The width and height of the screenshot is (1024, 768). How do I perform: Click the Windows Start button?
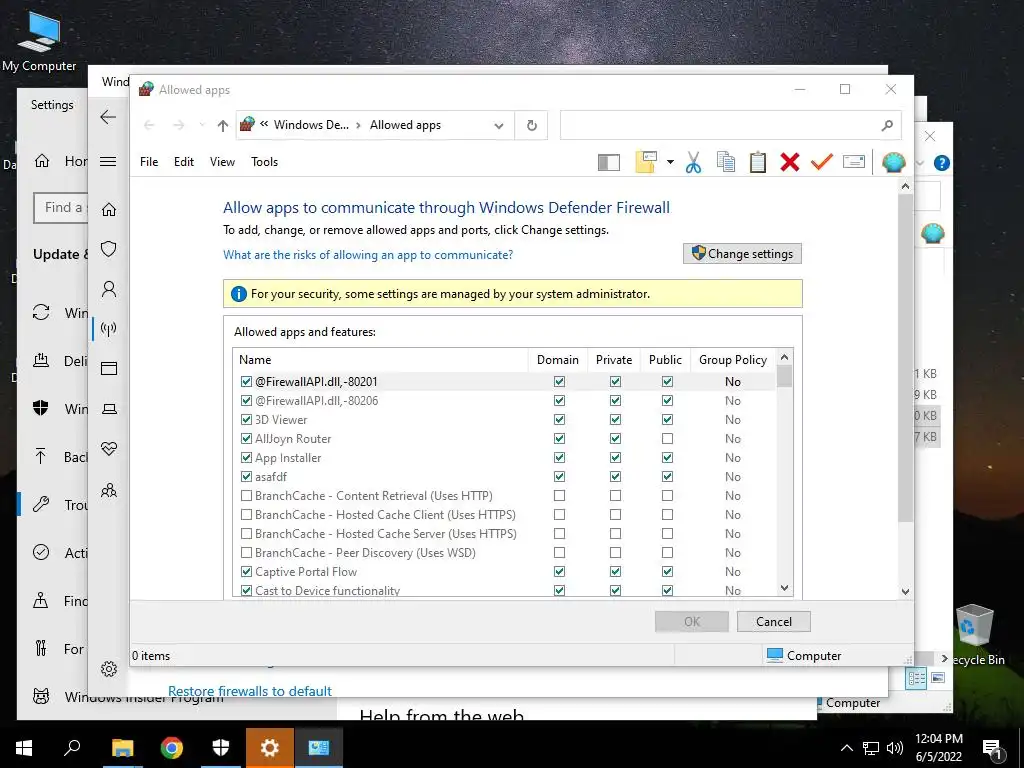tap(24, 747)
